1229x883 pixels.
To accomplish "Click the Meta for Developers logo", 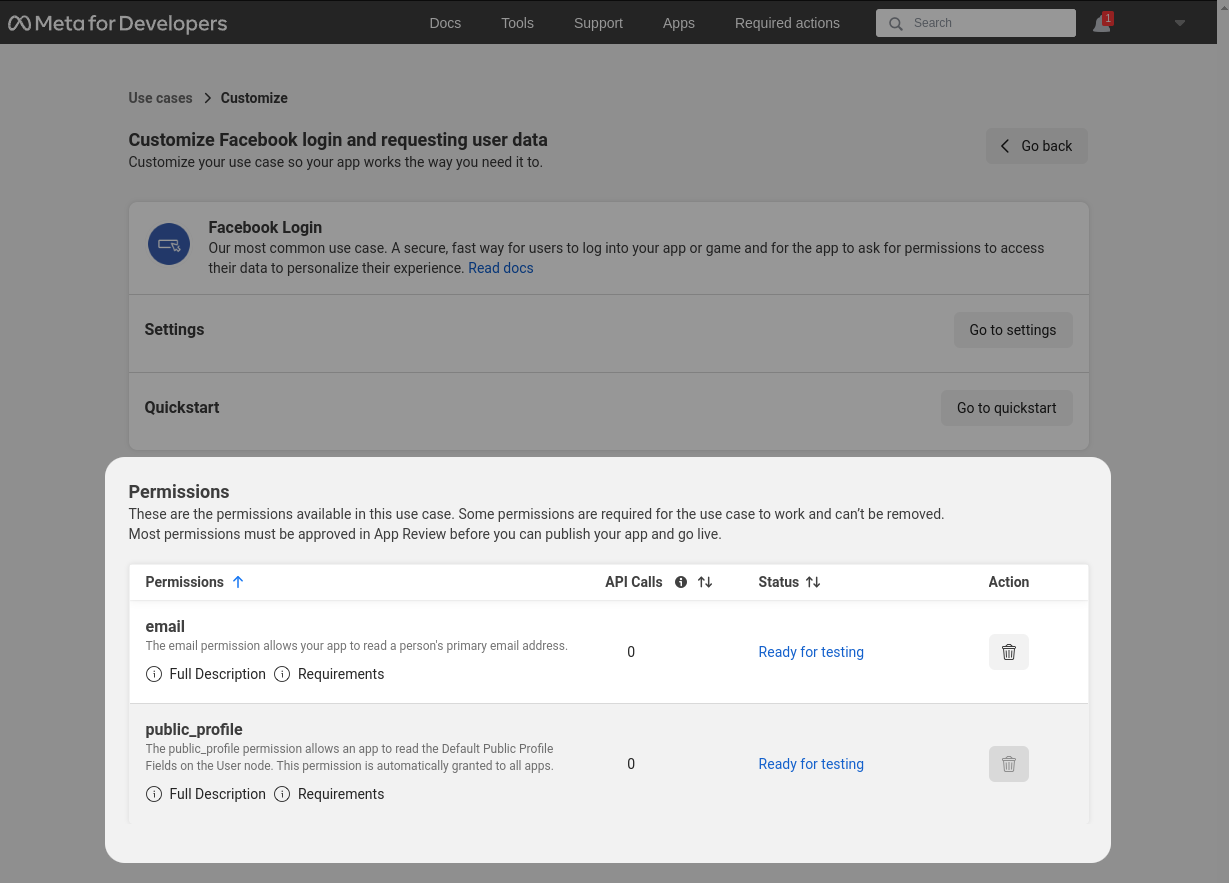I will tap(117, 22).
